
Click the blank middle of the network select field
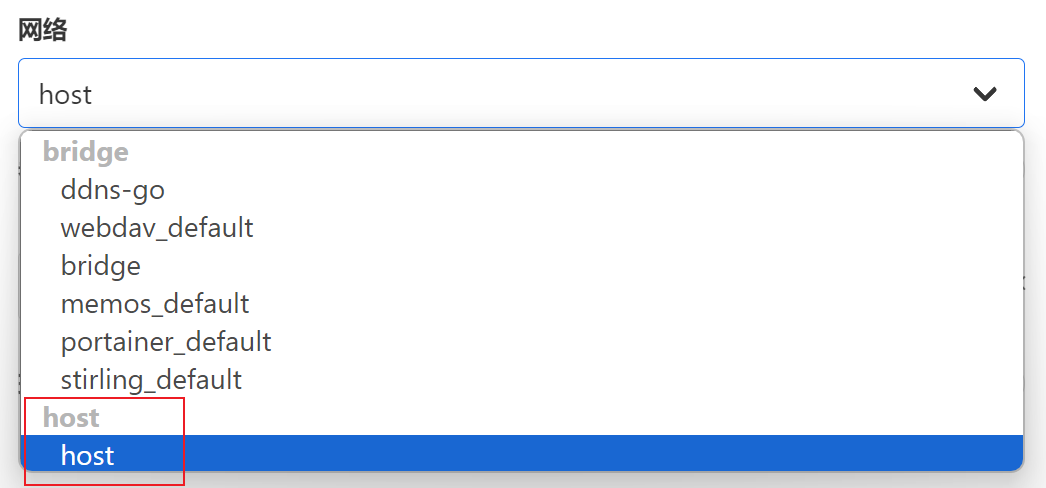(x=520, y=93)
